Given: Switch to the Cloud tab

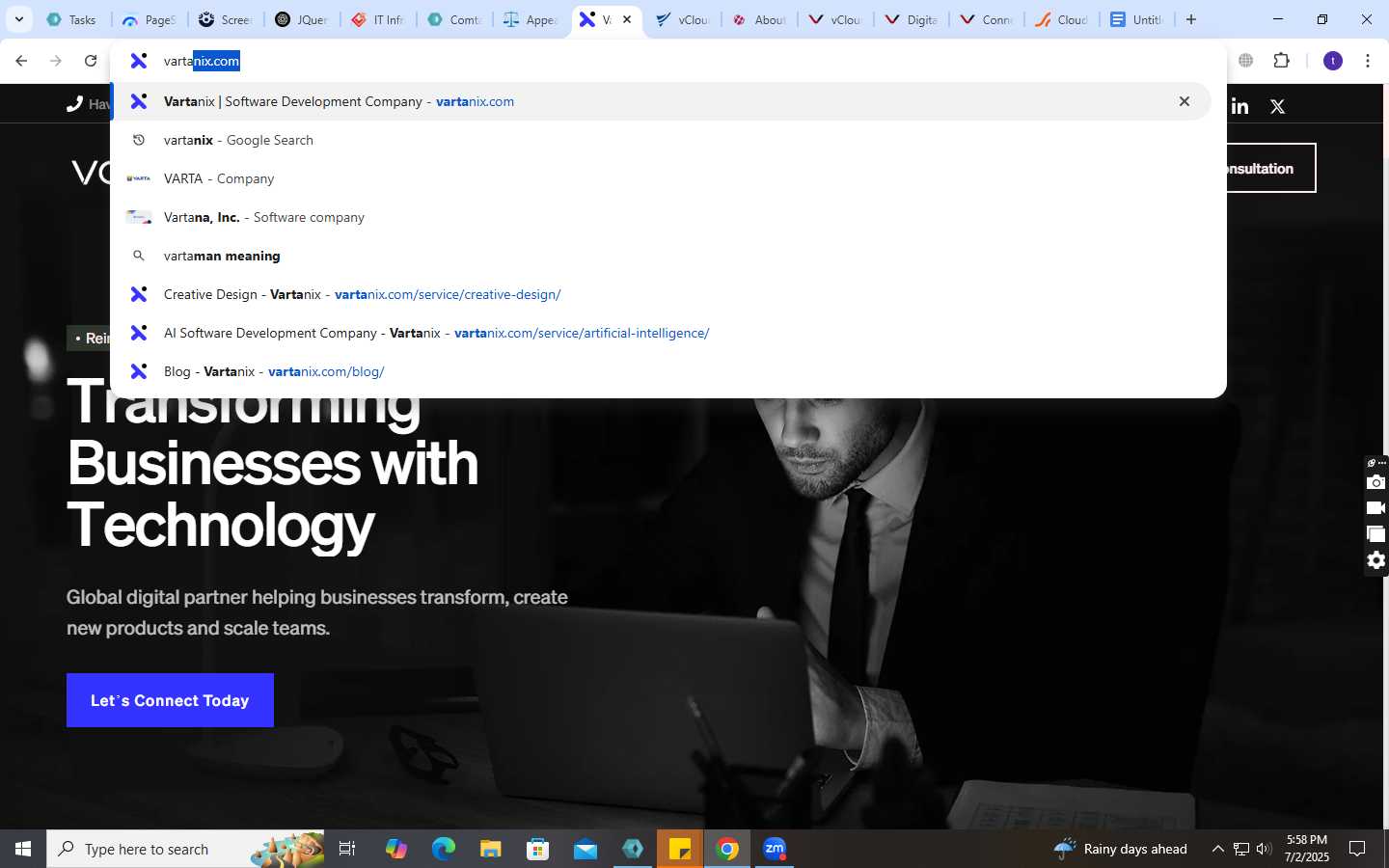Looking at the screenshot, I should 1064,19.
